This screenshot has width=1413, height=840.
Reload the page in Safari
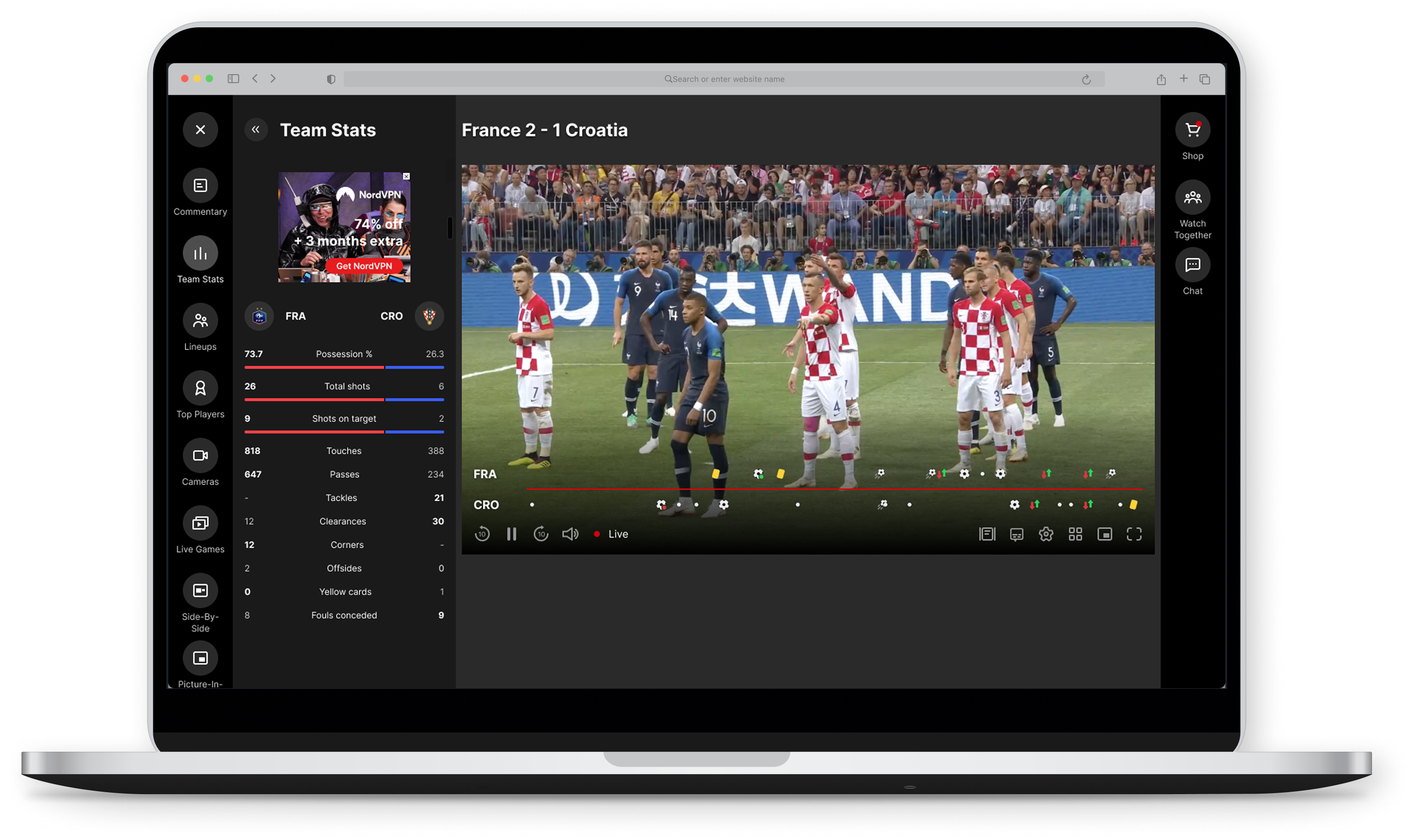[1086, 79]
